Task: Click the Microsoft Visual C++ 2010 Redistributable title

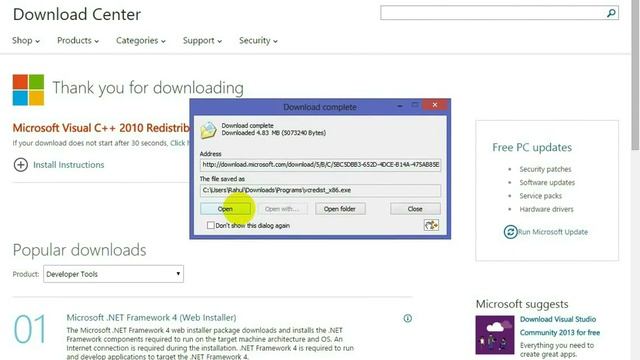Action: click(101, 128)
